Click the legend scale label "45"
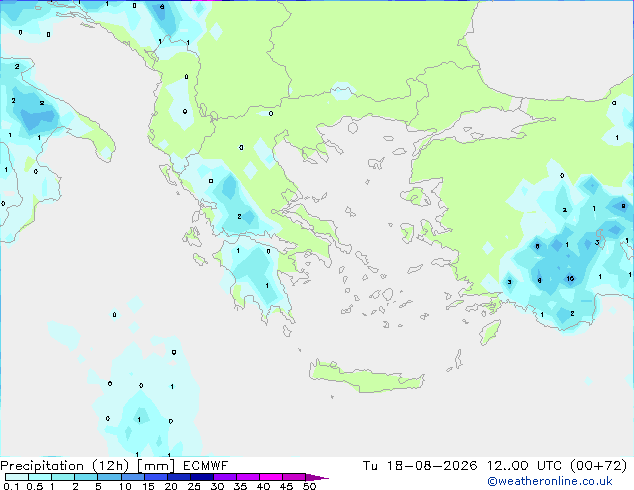The height and width of the screenshot is (490, 634). [287, 486]
